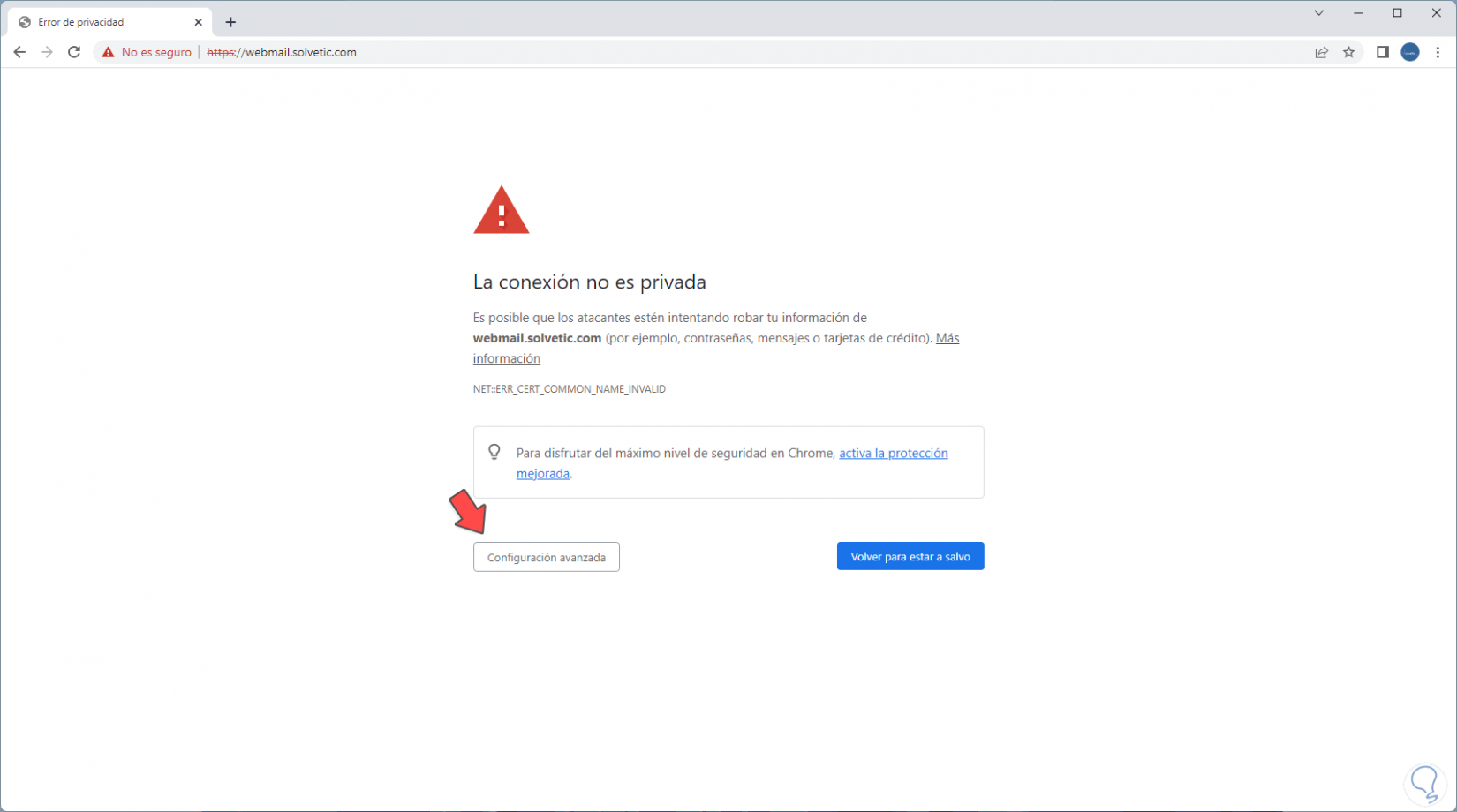Reload the current page

[x=74, y=52]
